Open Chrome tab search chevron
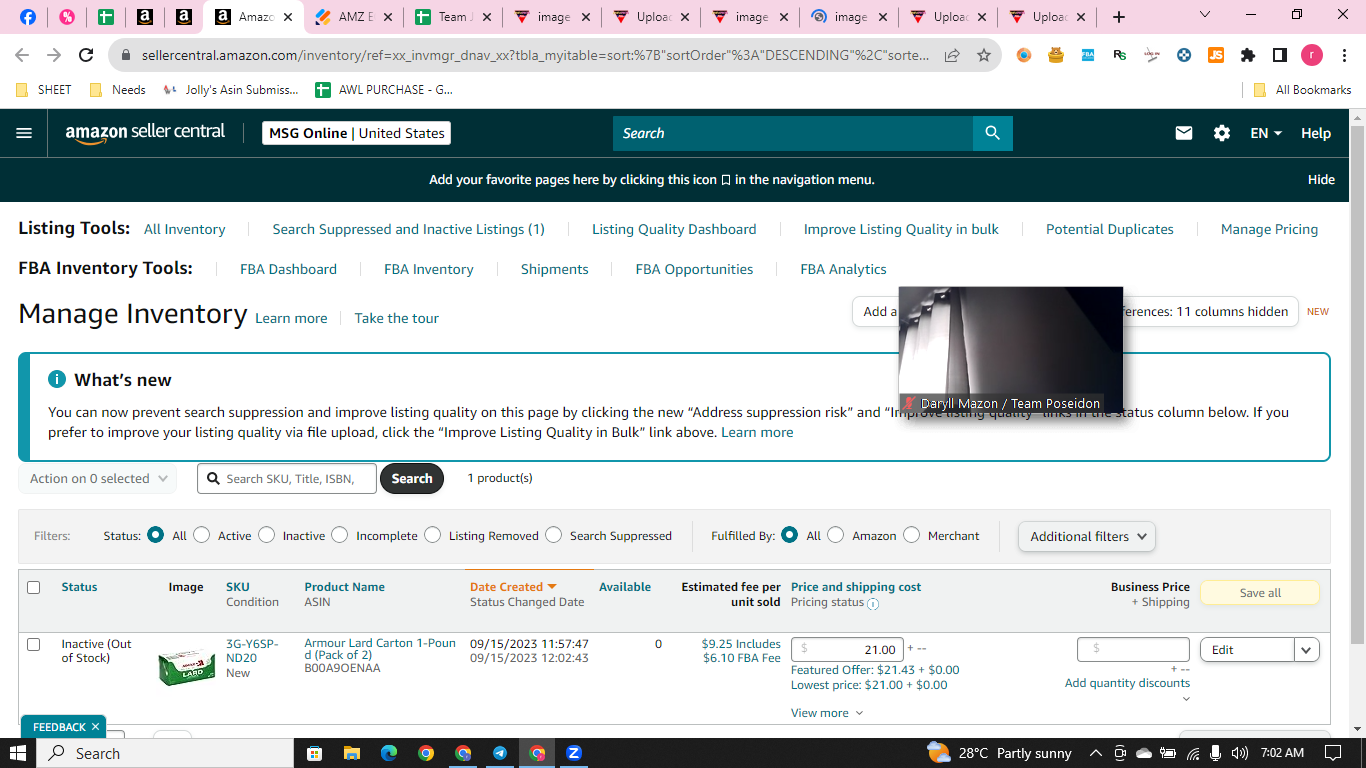This screenshot has height=768, width=1366. click(x=1204, y=15)
